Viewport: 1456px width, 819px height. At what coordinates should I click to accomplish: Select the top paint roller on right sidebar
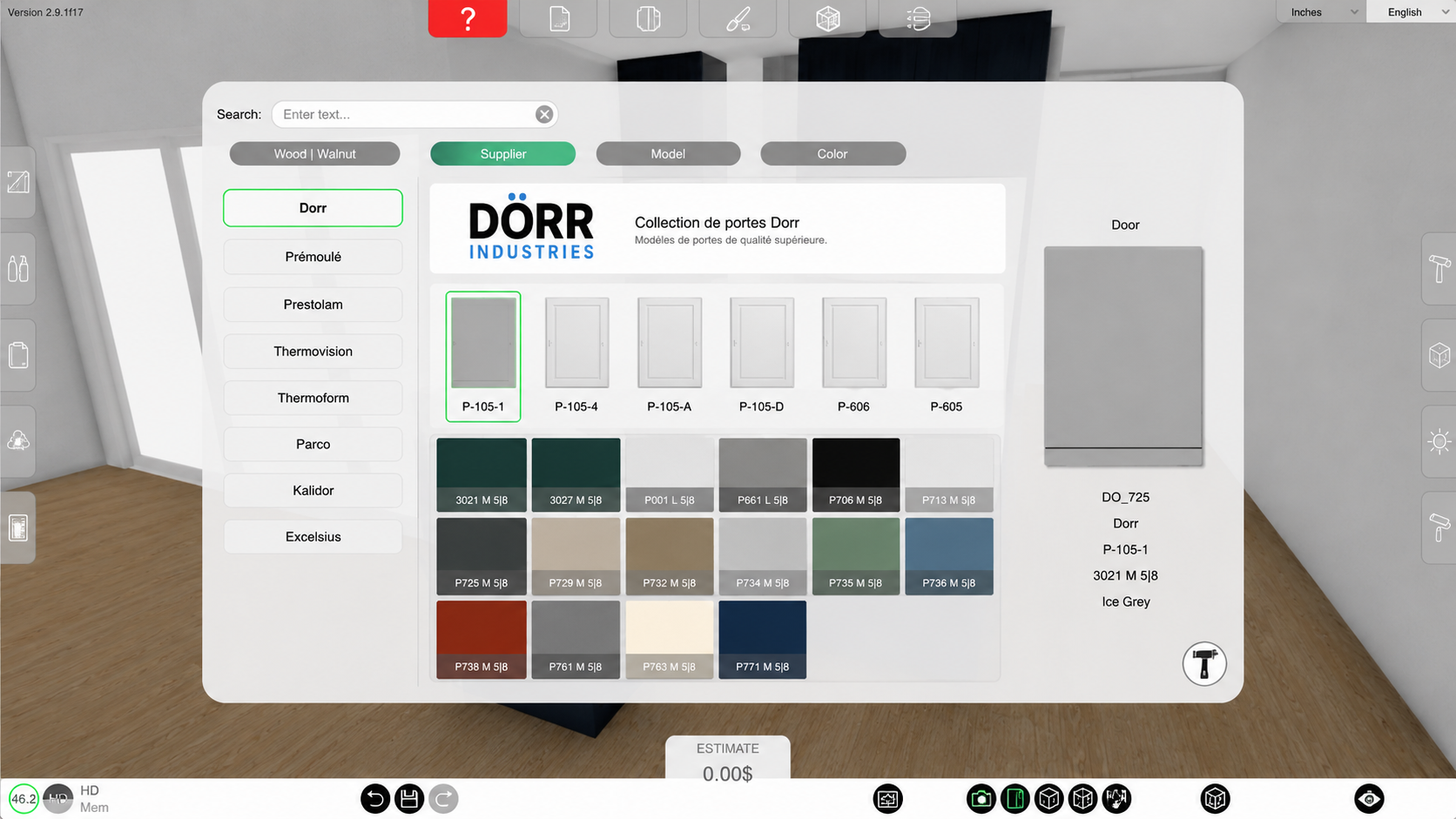click(1439, 269)
